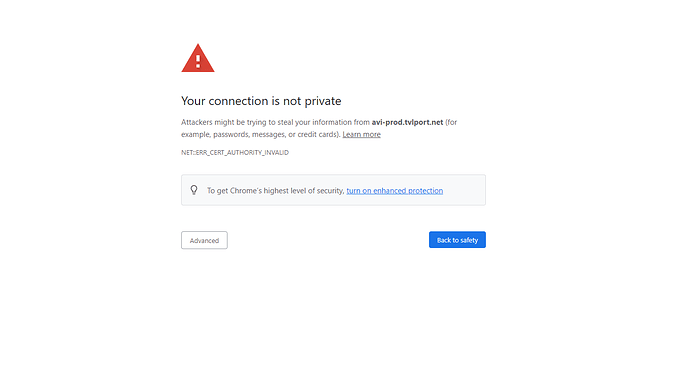Go back using Back to safety button

(457, 240)
